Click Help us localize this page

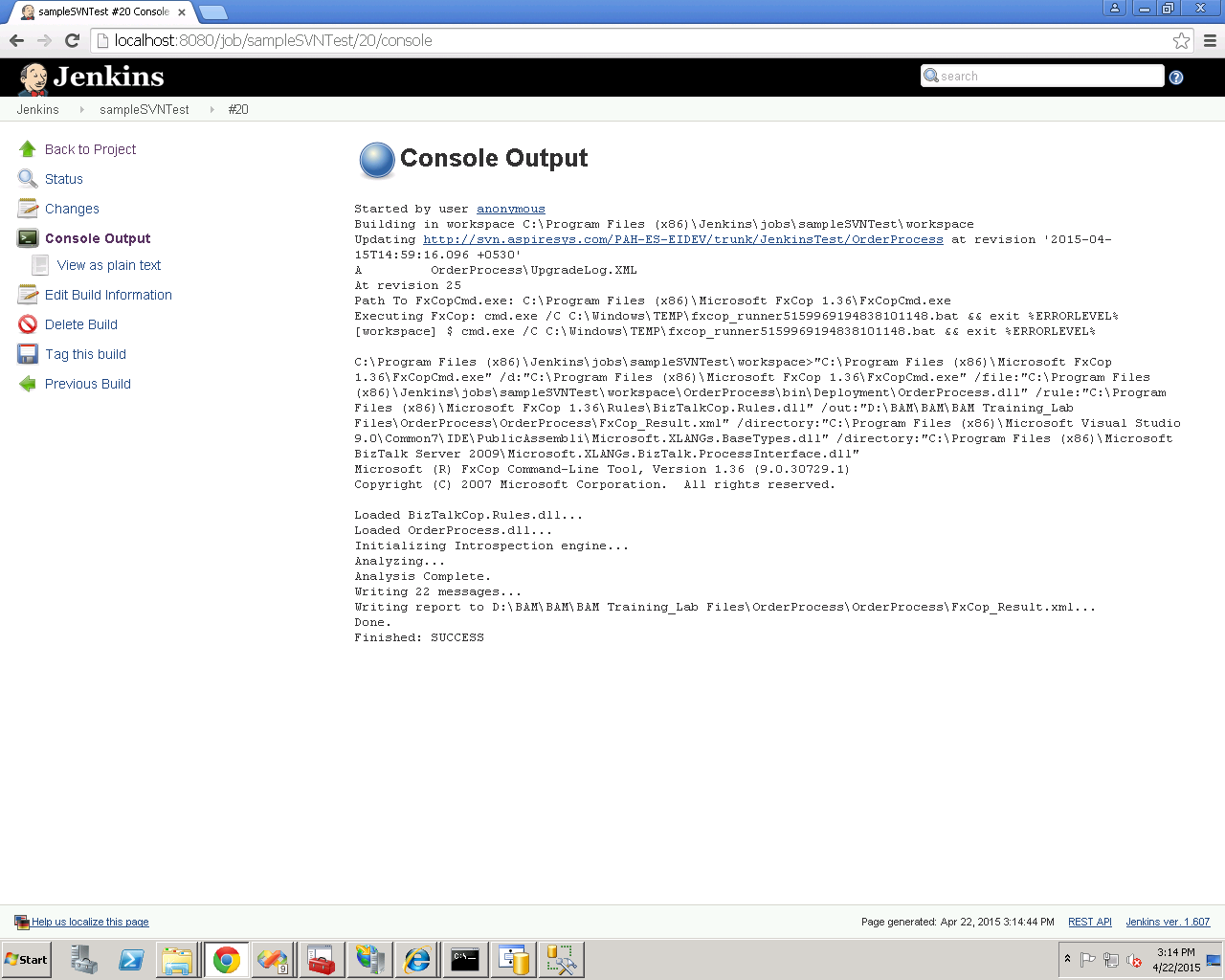(x=90, y=922)
